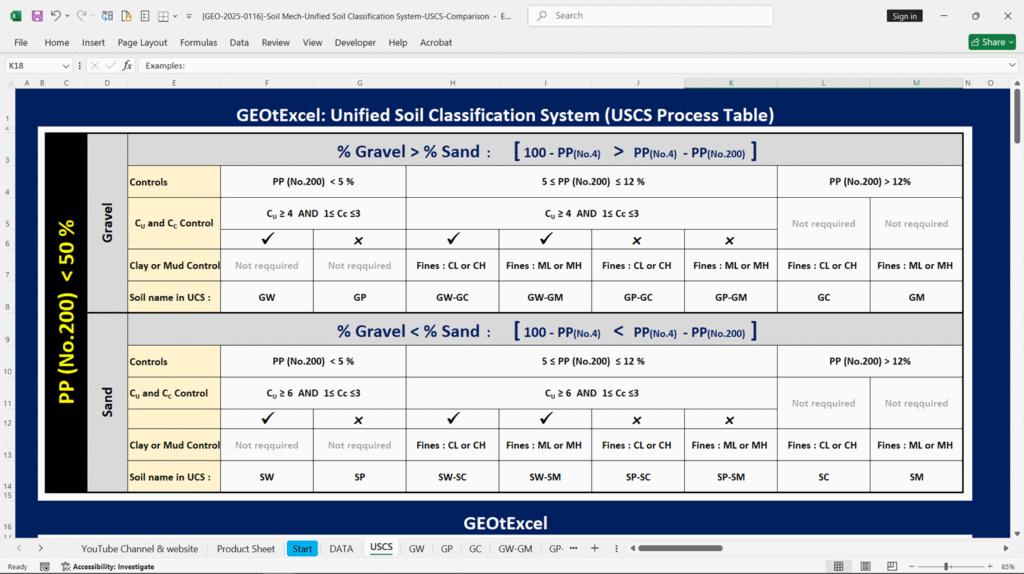
Task: Switch to the Start sheet tab
Action: tap(302, 549)
